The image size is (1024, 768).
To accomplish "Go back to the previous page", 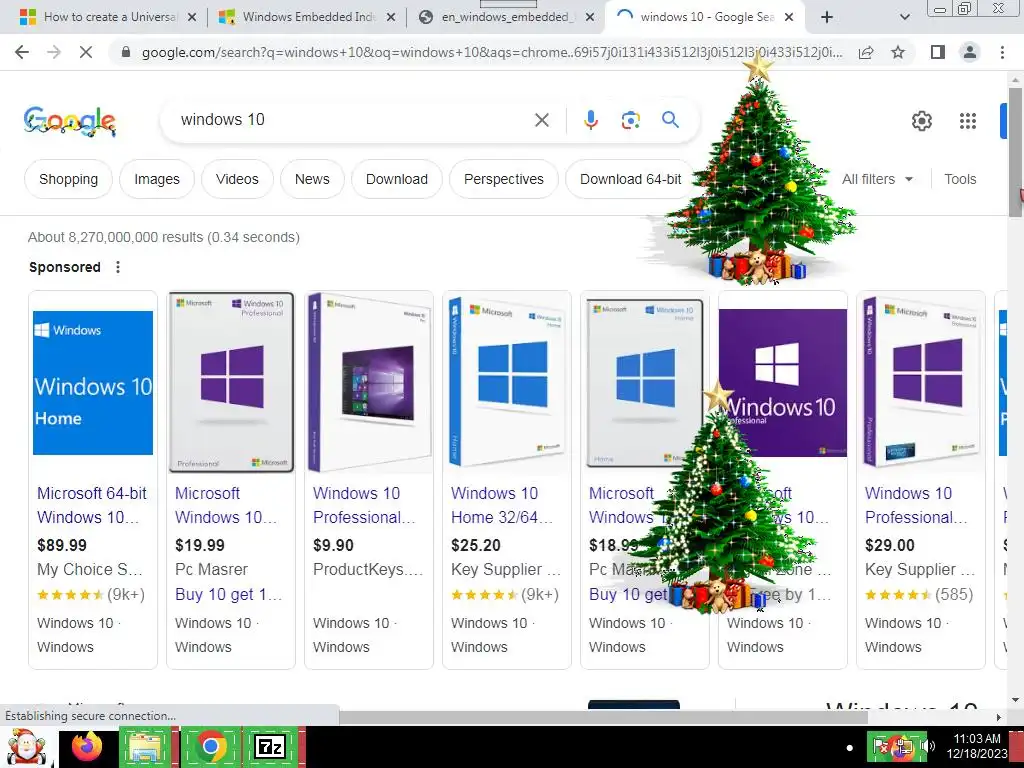I will pyautogui.click(x=22, y=52).
